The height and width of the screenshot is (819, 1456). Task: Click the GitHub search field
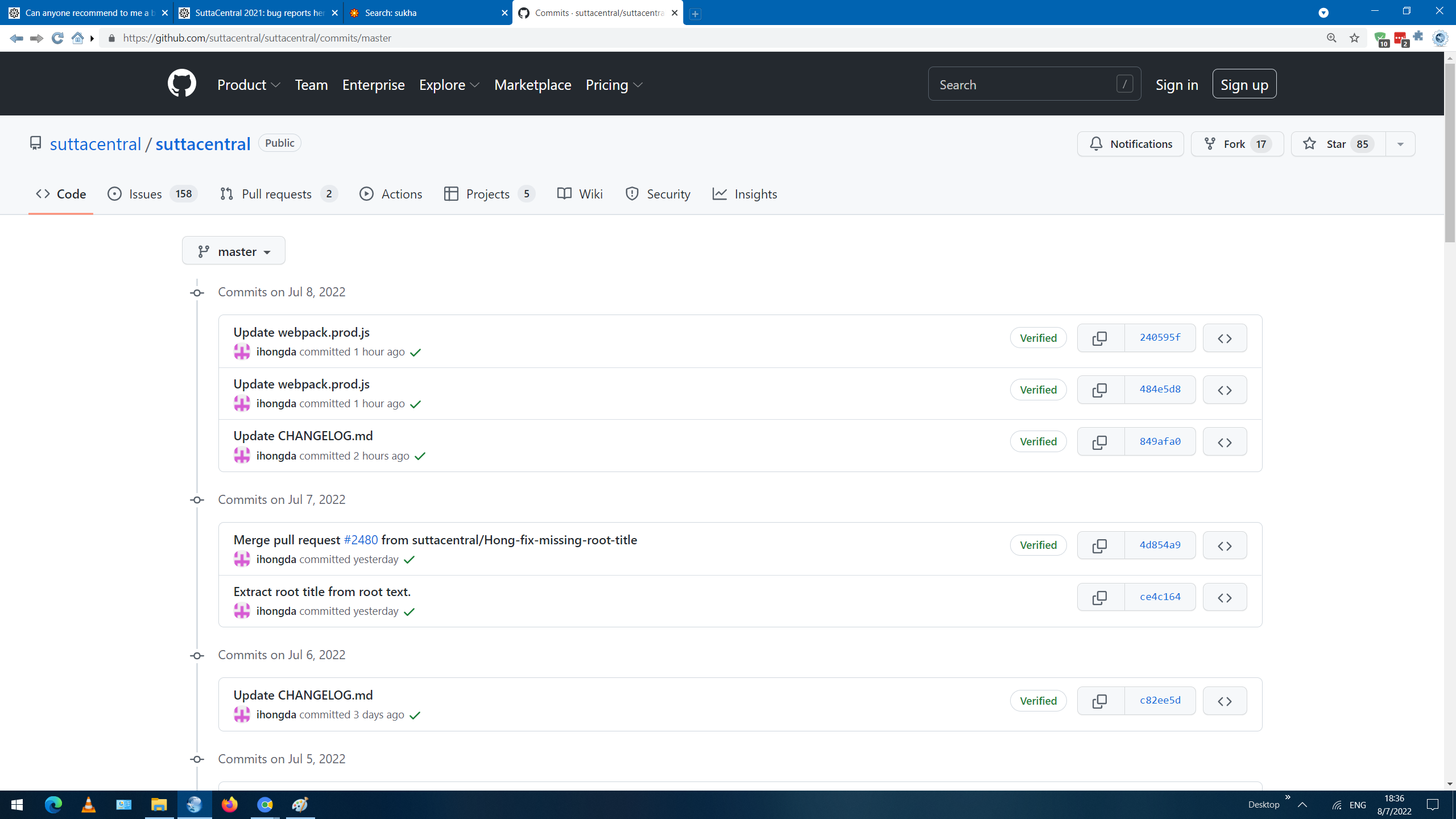[1034, 84]
